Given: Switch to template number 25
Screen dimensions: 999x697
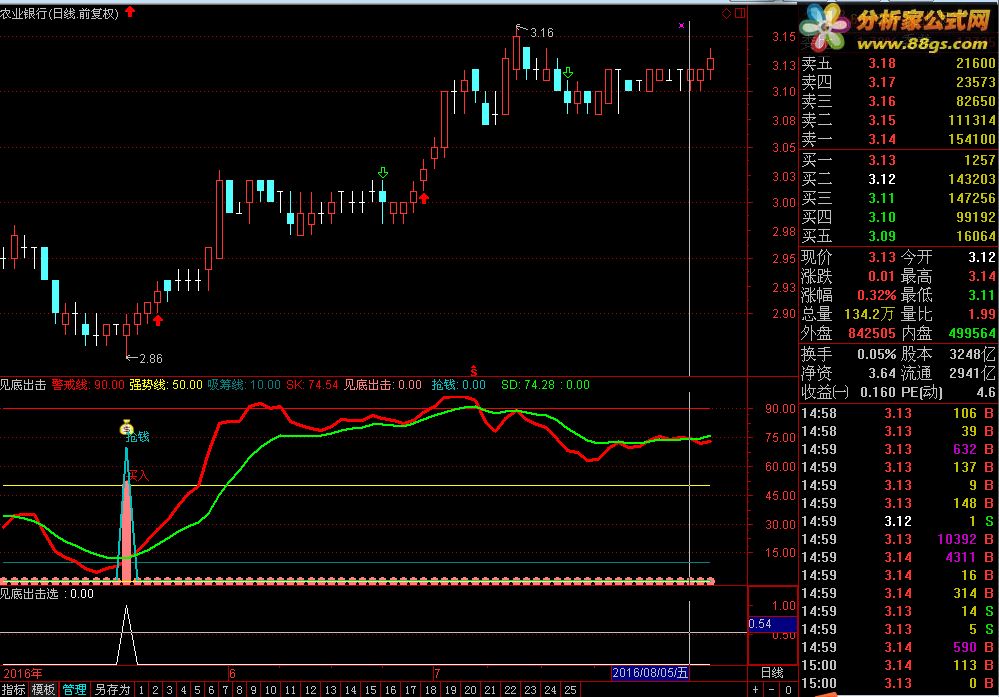Looking at the screenshot, I should [x=570, y=690].
